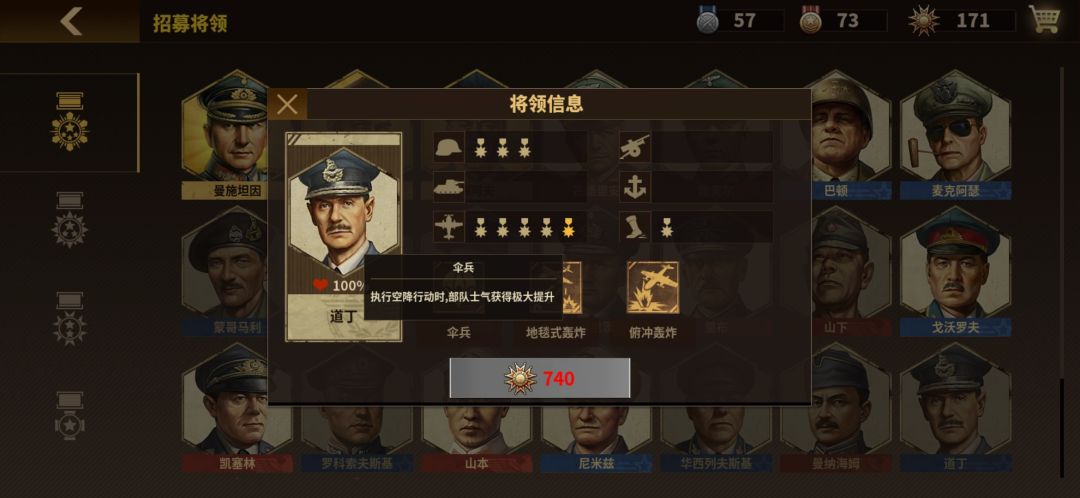Viewport: 1080px width, 498px height.
Task: Click the artillery cannon stat icon
Action: coord(634,147)
